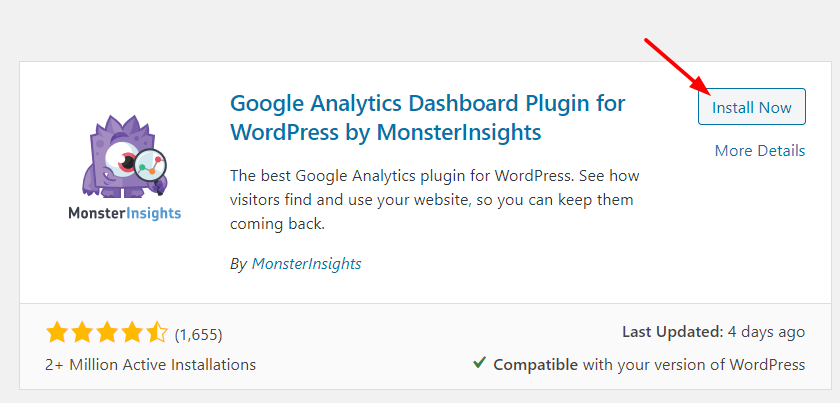This screenshot has height=403, width=840.
Task: Open the Google Analytics Dashboard Plugin title
Action: pyautogui.click(x=428, y=117)
